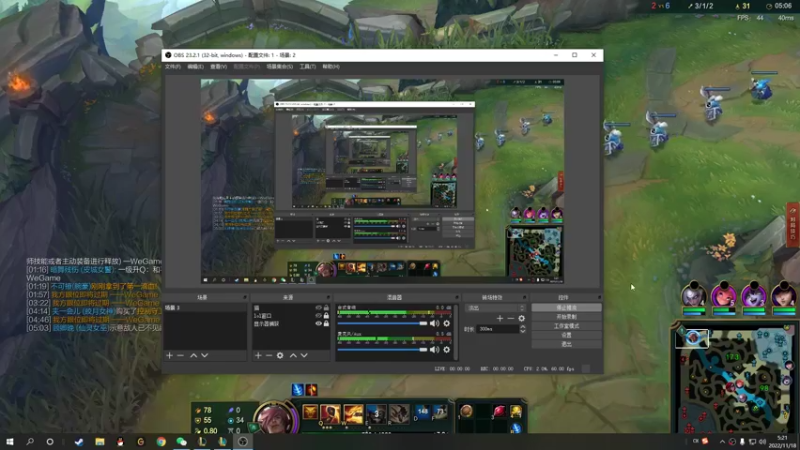The height and width of the screenshot is (450, 800).
Task: Open the 文件(F) menu
Action: [x=172, y=67]
